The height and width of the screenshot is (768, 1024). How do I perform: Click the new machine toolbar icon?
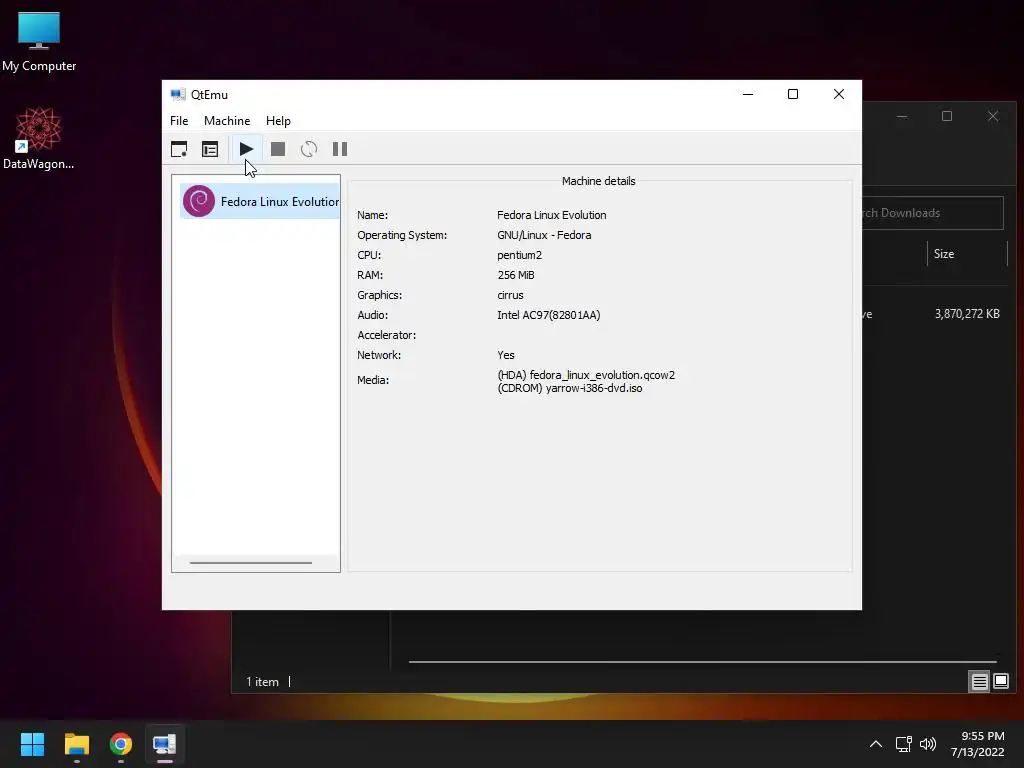pos(179,149)
